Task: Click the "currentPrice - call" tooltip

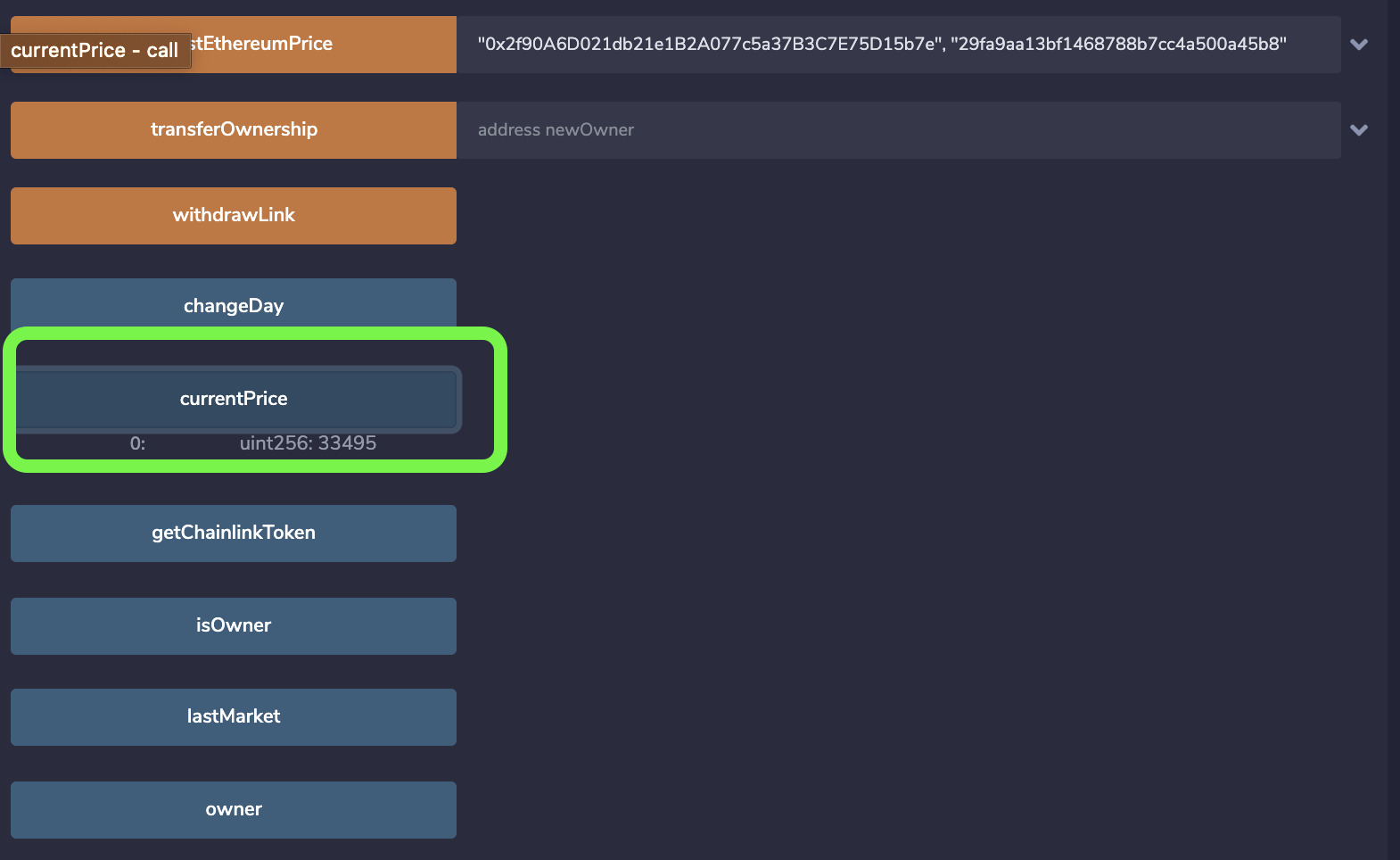Action: click(x=95, y=51)
